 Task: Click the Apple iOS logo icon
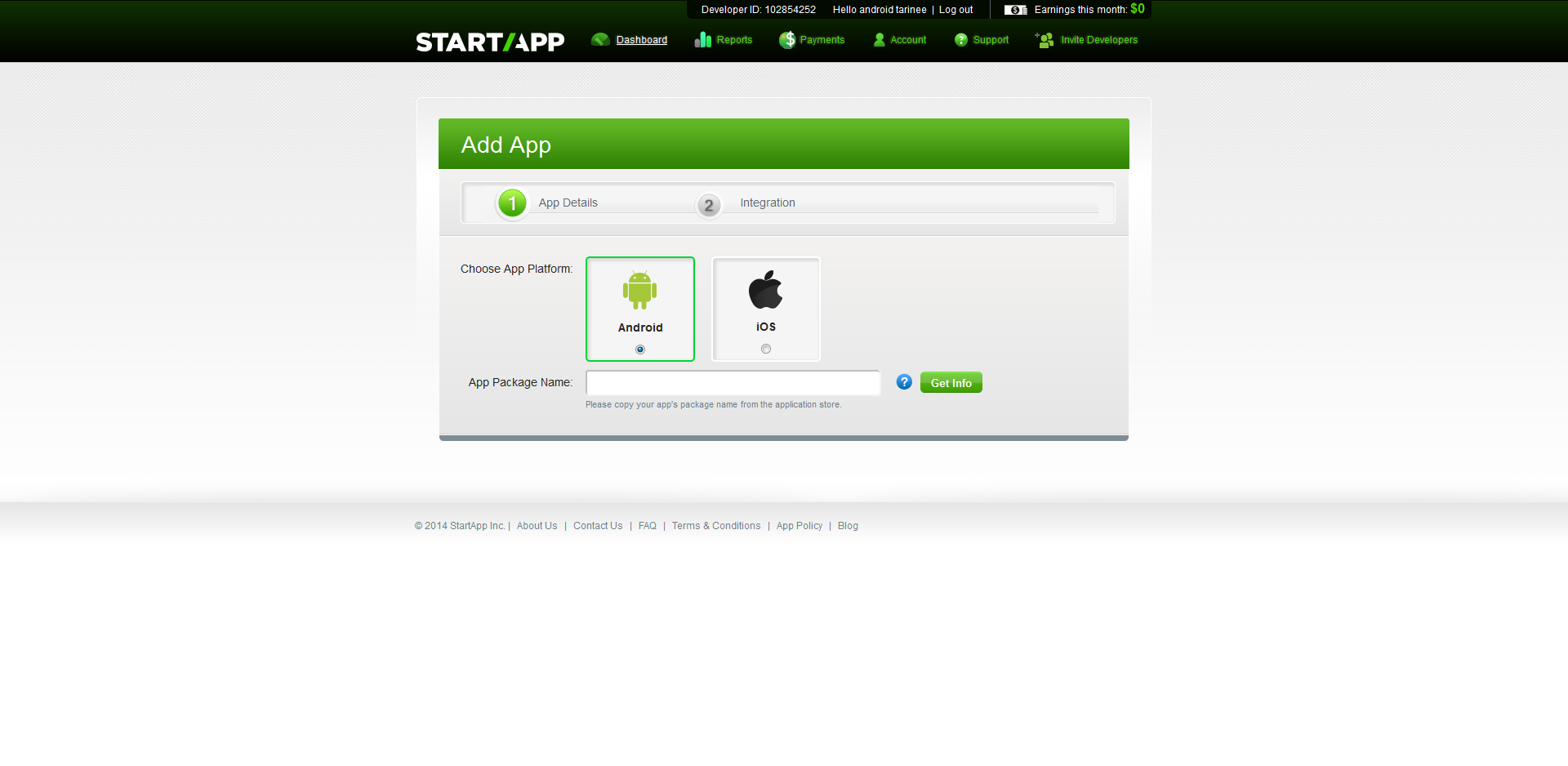[x=766, y=289]
